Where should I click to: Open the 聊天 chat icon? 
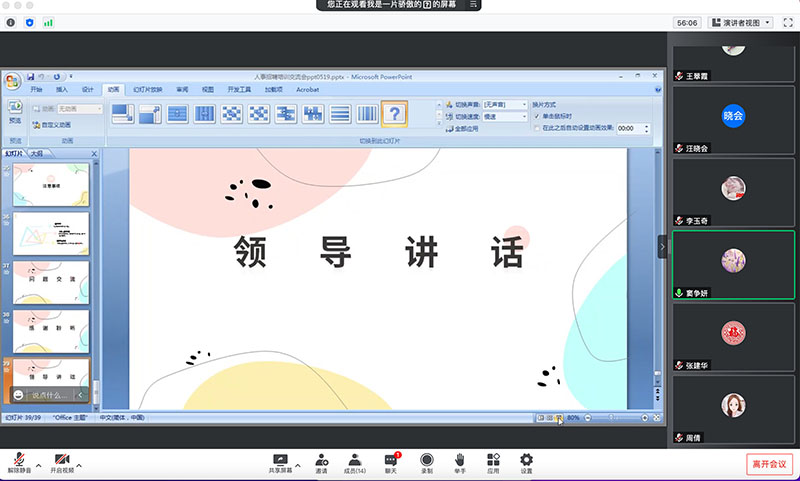tap(392, 459)
